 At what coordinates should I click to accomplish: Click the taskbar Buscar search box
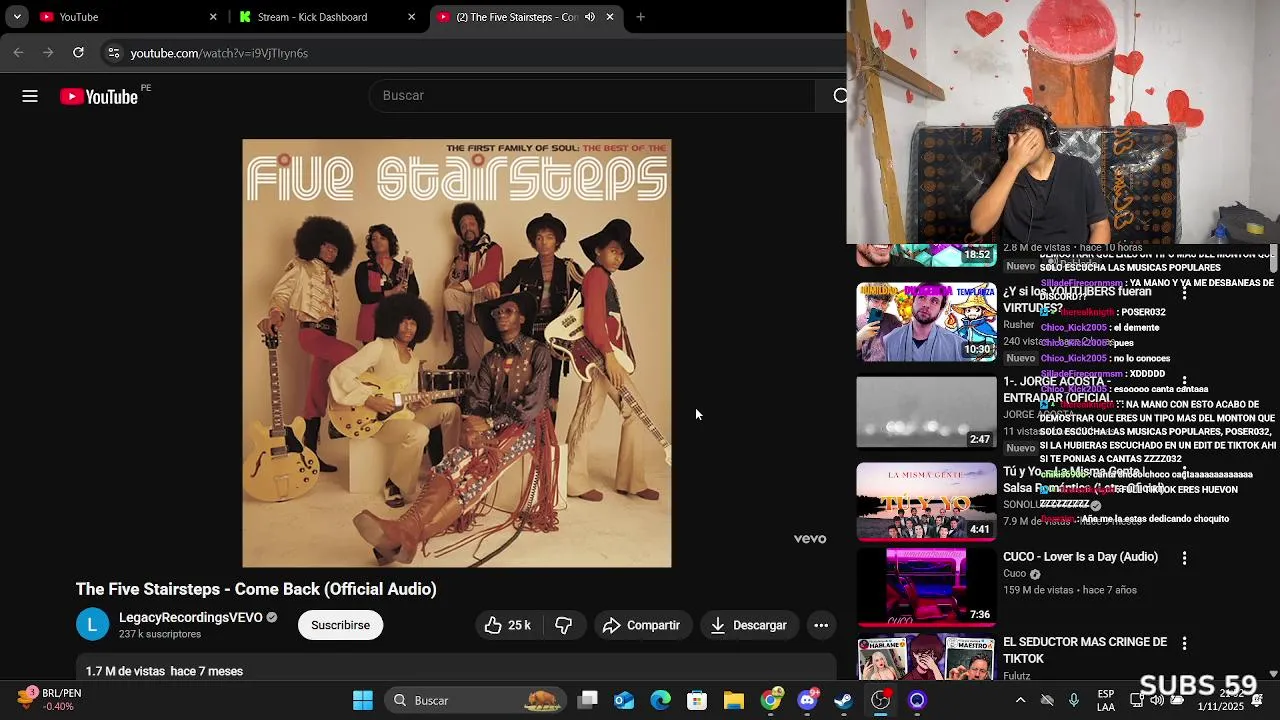pos(475,700)
